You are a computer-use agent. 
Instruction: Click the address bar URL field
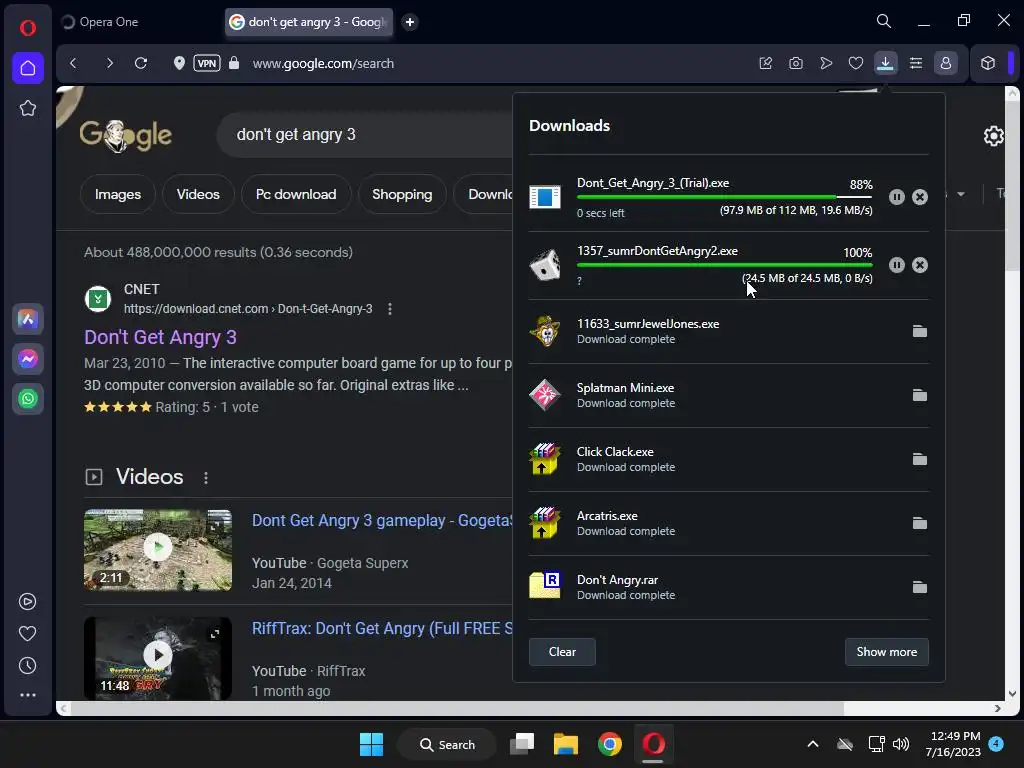tap(323, 63)
